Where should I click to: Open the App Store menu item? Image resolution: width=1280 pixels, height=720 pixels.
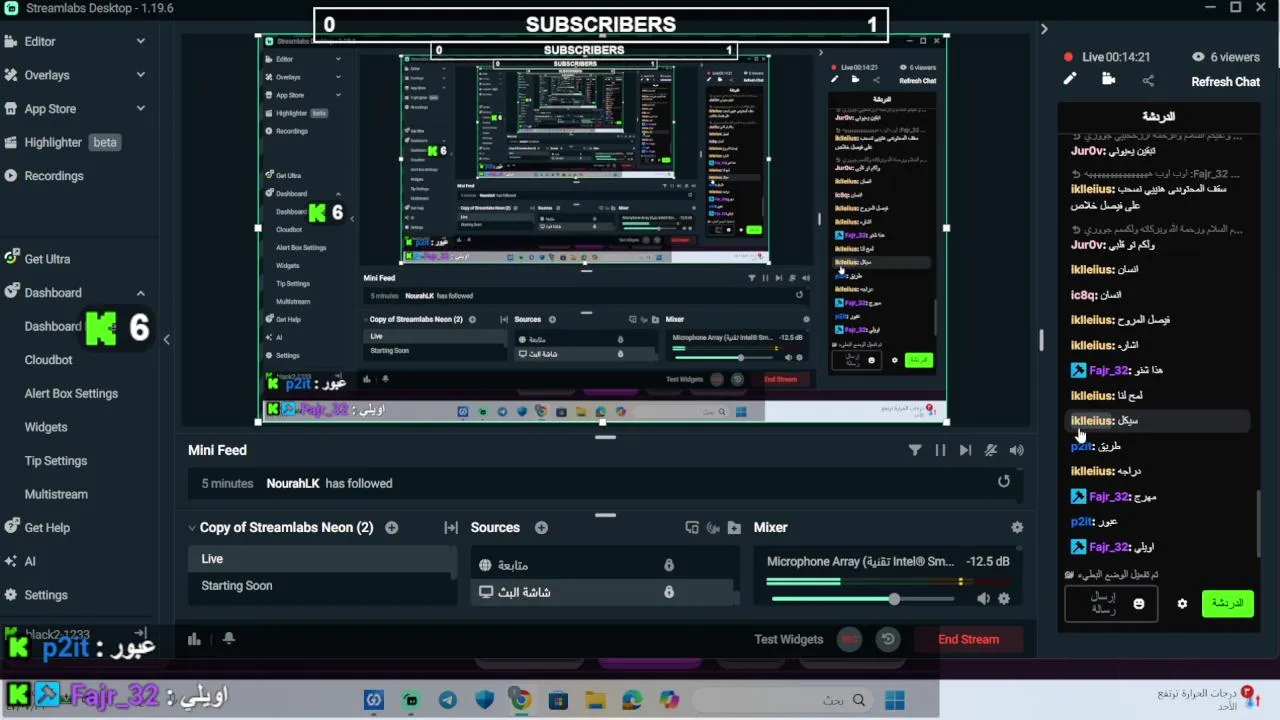click(50, 109)
